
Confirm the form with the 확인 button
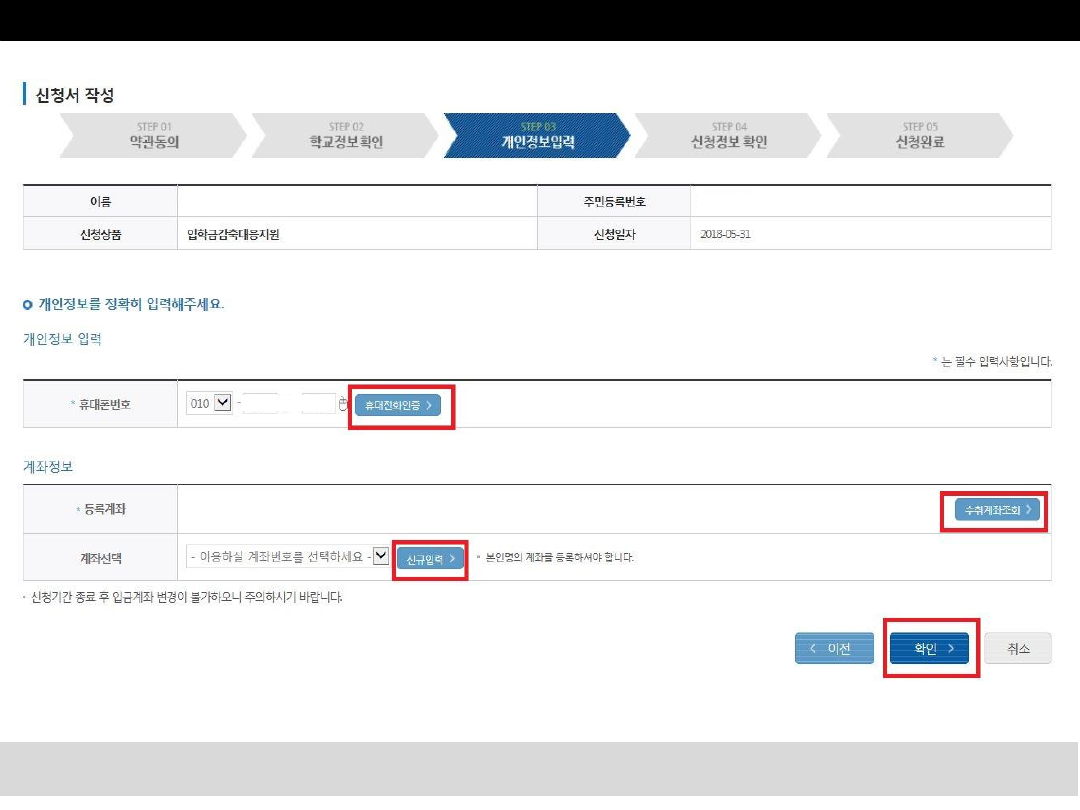point(929,649)
